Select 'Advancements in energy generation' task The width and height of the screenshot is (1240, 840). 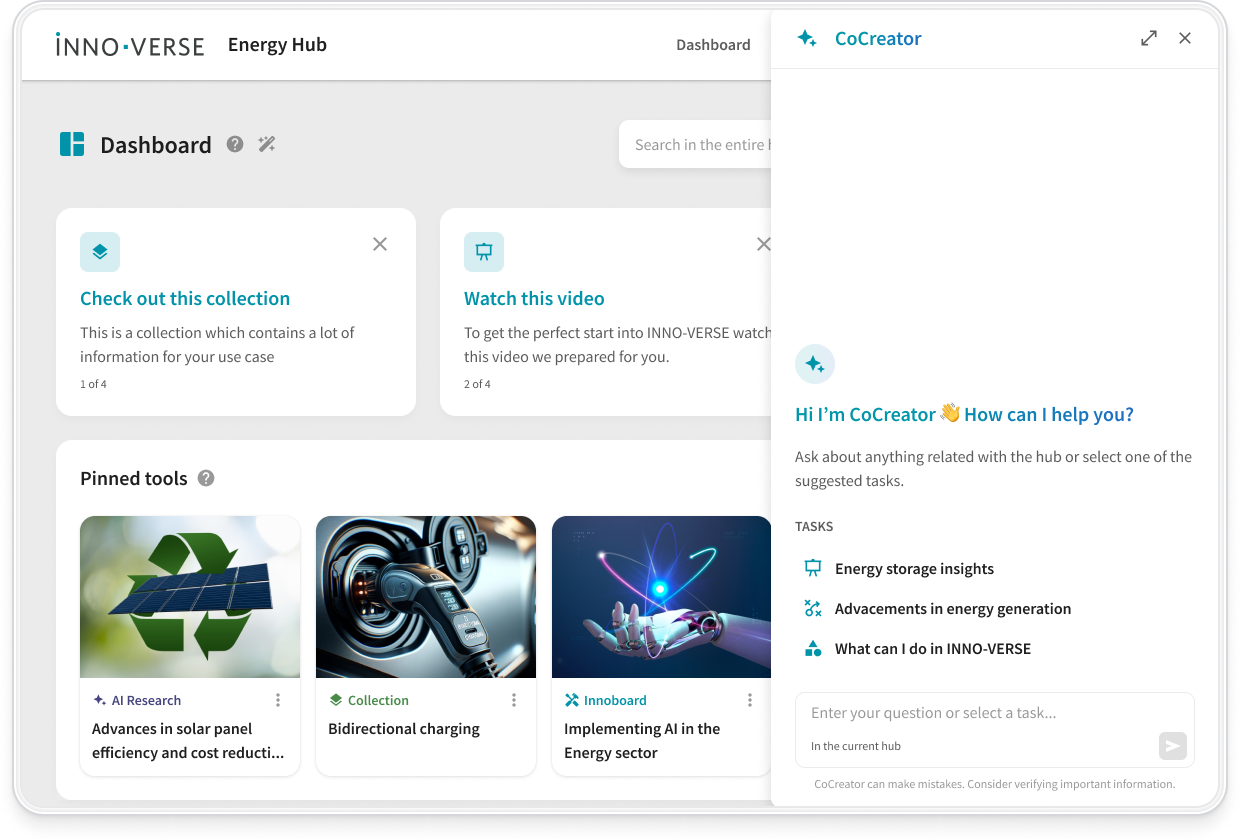coord(953,608)
